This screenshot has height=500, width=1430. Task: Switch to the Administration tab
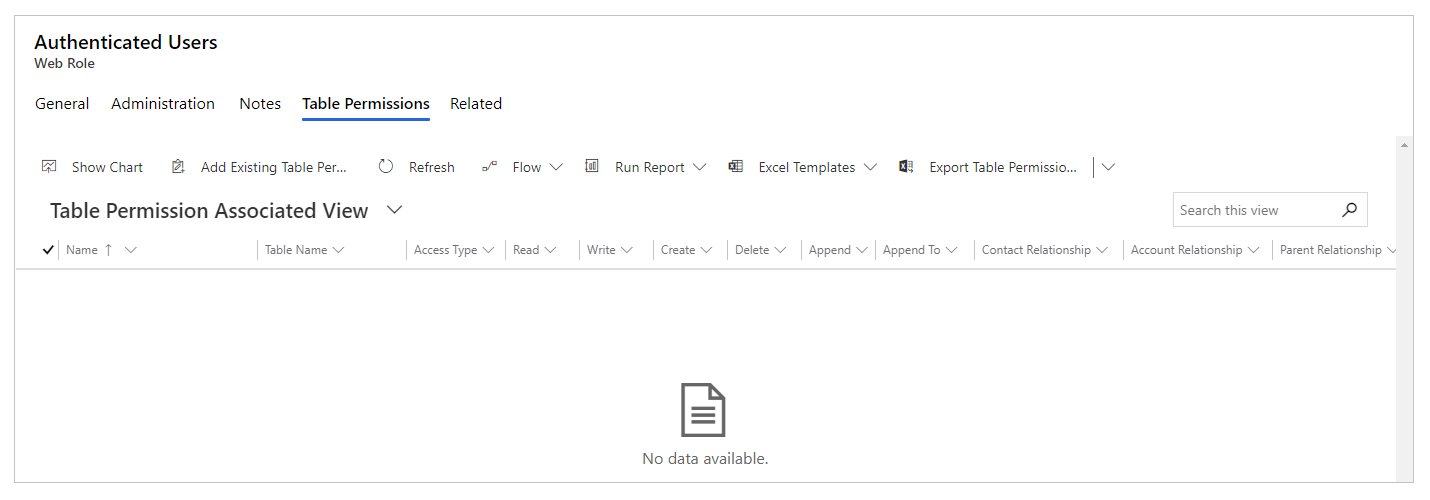(163, 104)
